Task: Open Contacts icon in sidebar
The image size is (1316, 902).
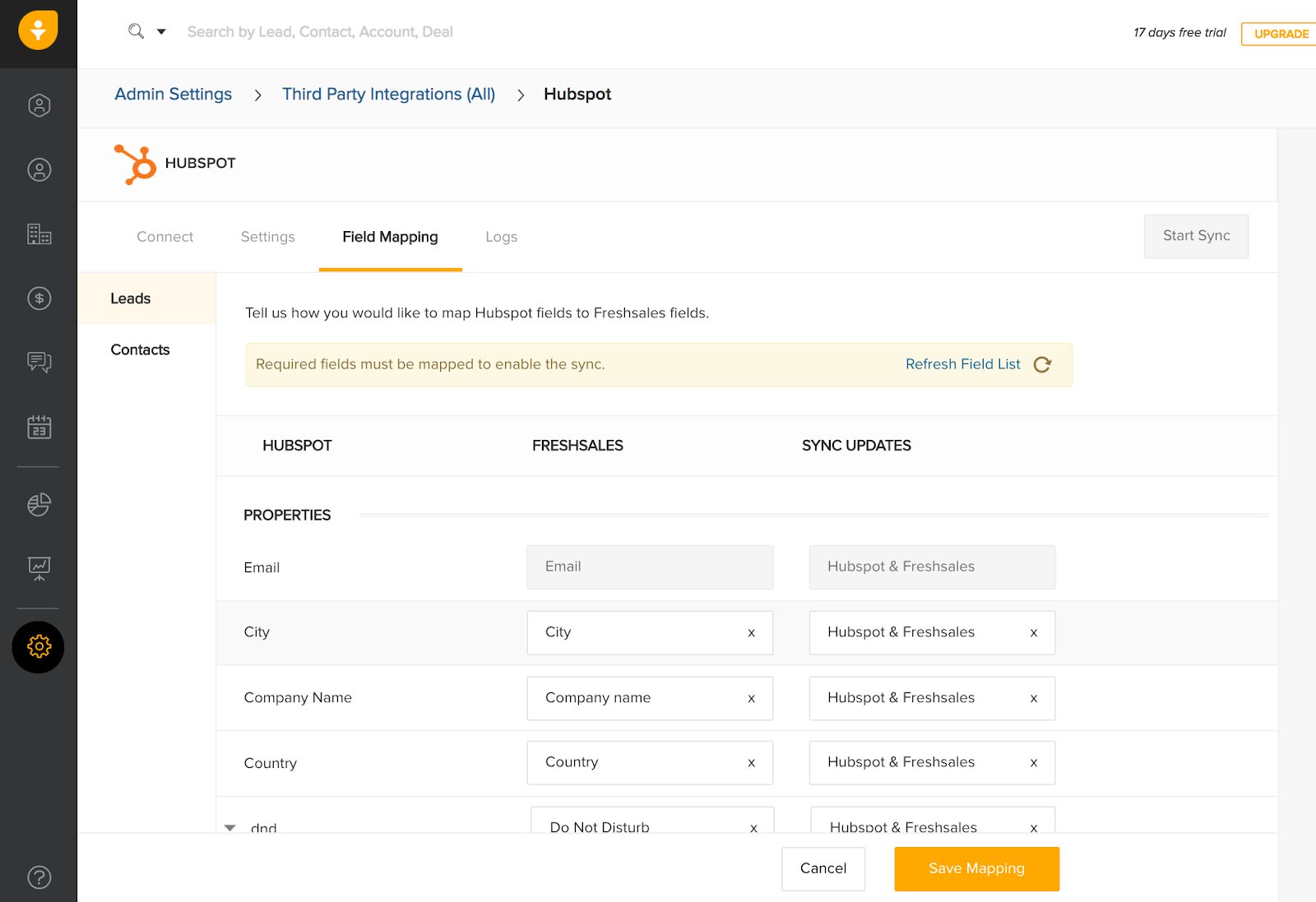Action: (x=39, y=170)
